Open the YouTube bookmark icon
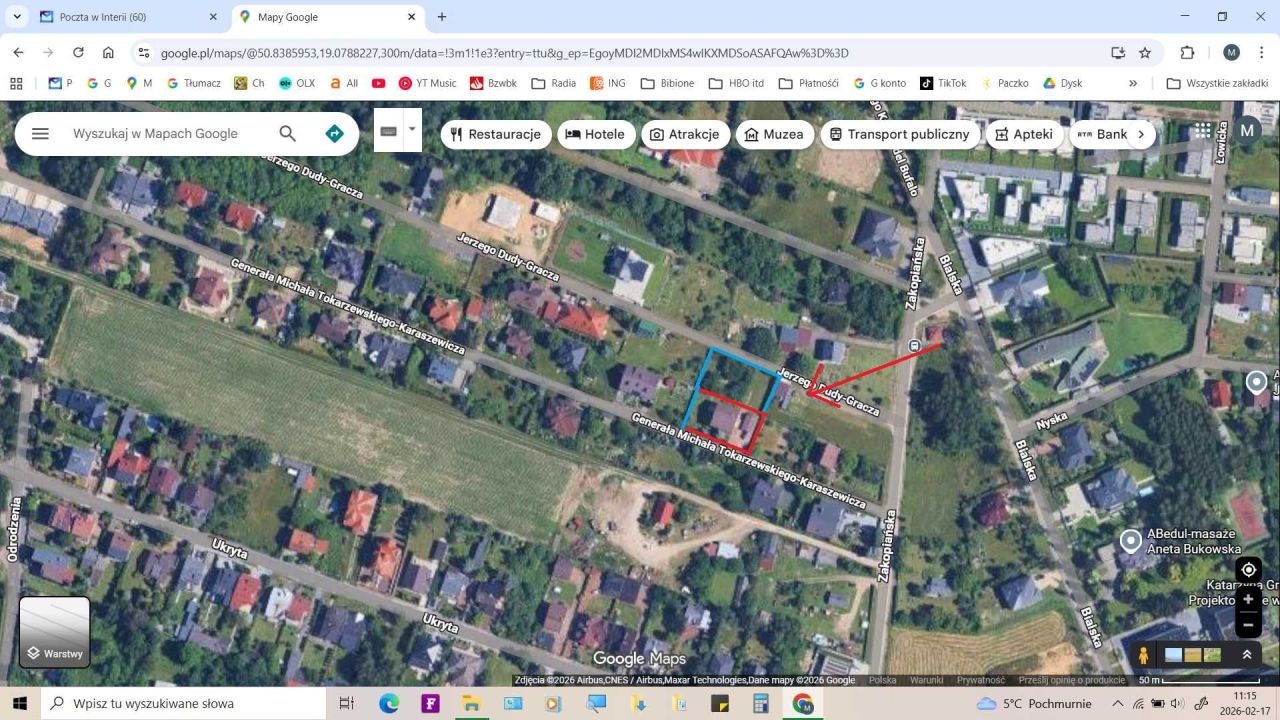 point(378,83)
